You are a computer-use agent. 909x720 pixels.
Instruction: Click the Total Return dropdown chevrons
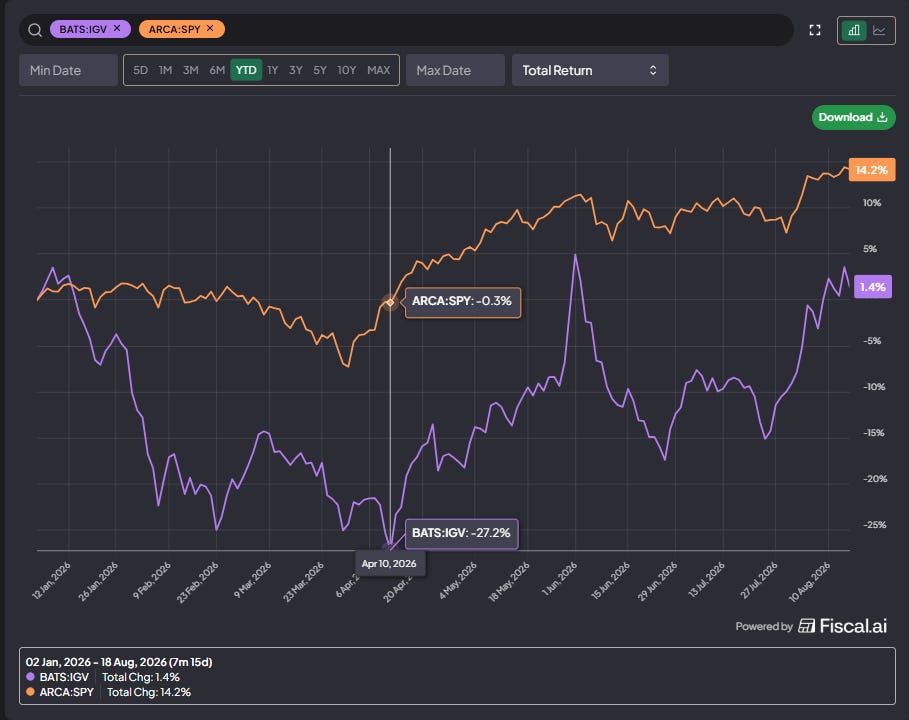653,70
